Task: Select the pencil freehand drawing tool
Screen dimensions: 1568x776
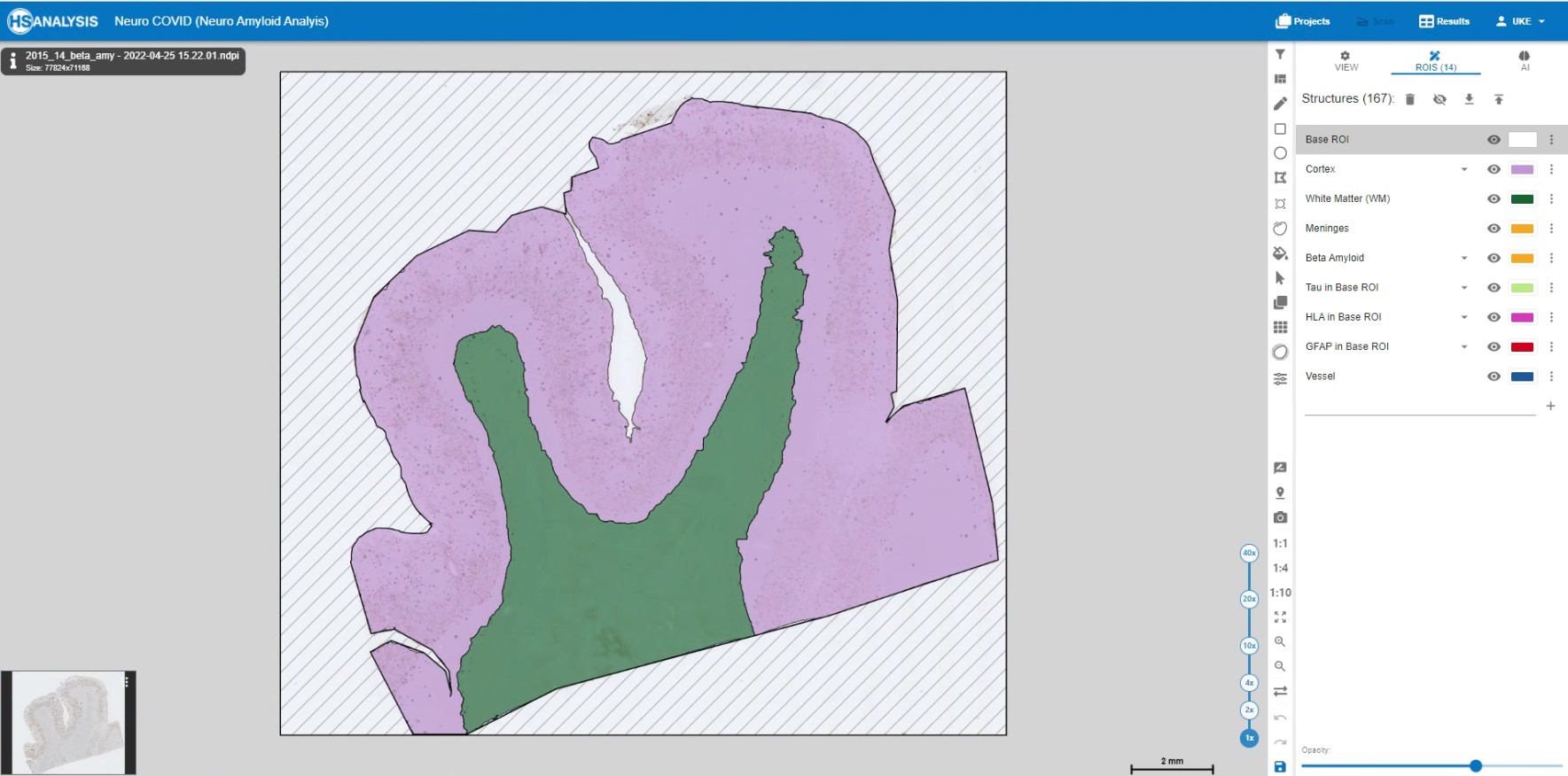Action: tap(1280, 104)
